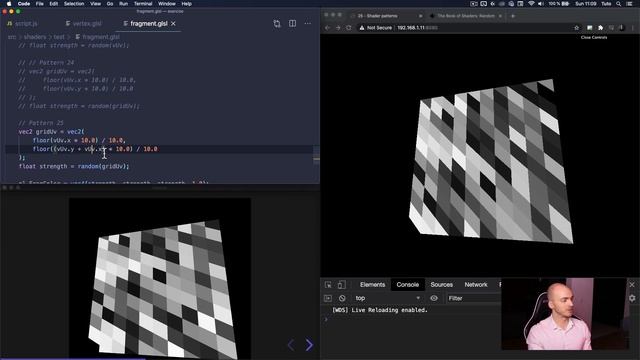The height and width of the screenshot is (360, 640).
Task: Click the console Filter field
Action: 474,298
